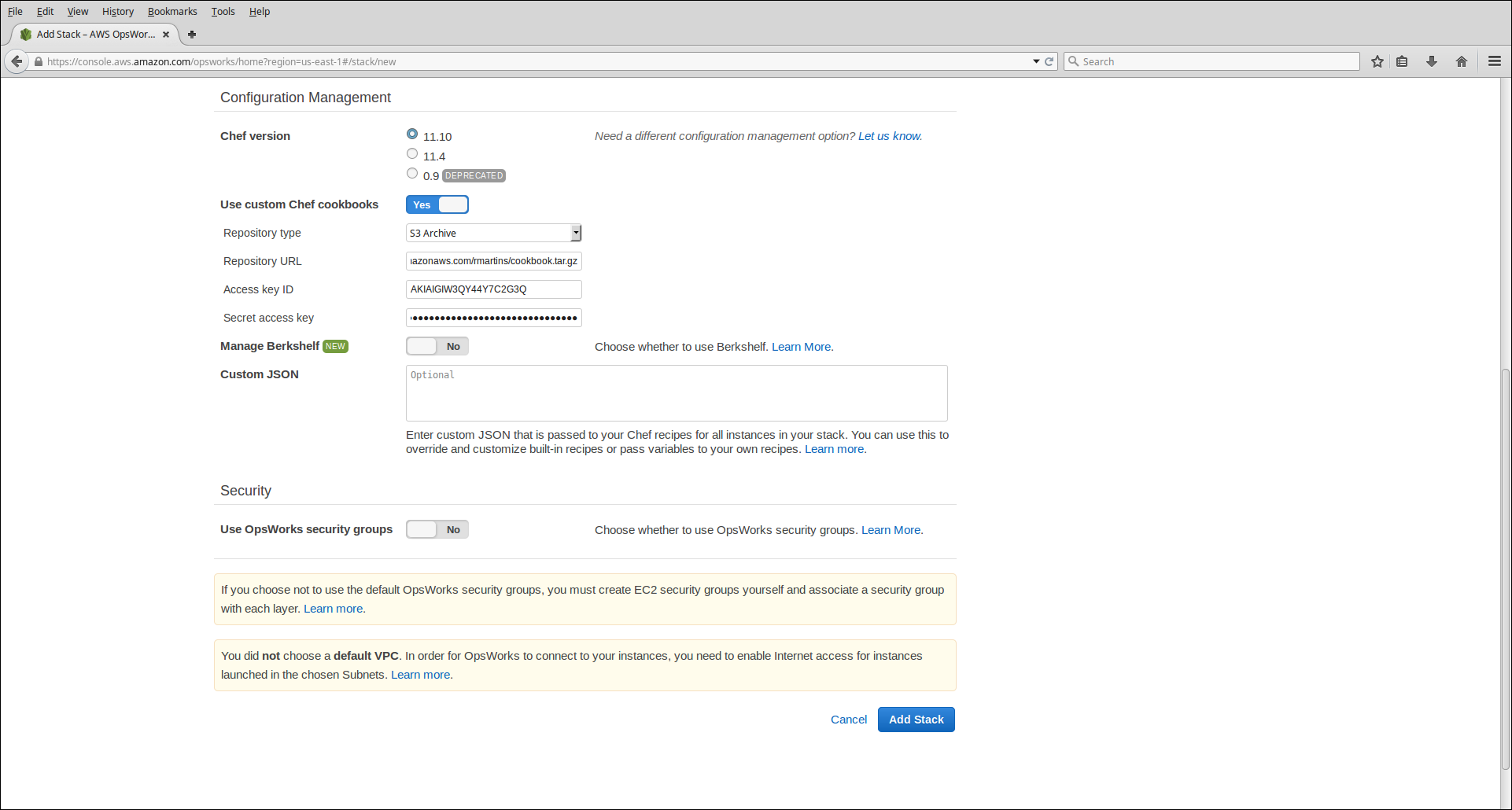1512x810 pixels.
Task: Click the reload page icon
Action: click(x=1049, y=61)
